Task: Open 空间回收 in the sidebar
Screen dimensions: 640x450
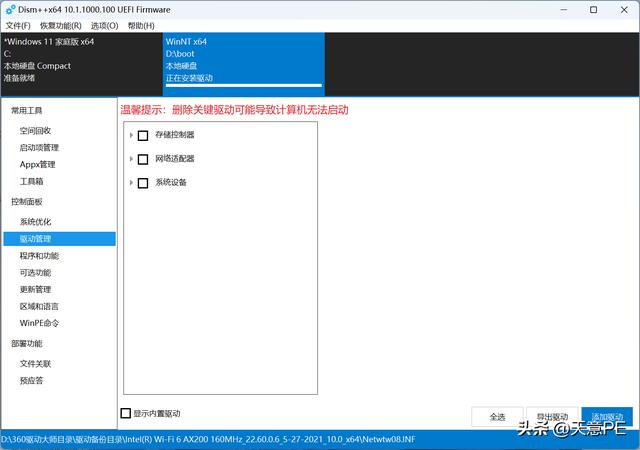Action: [36, 131]
